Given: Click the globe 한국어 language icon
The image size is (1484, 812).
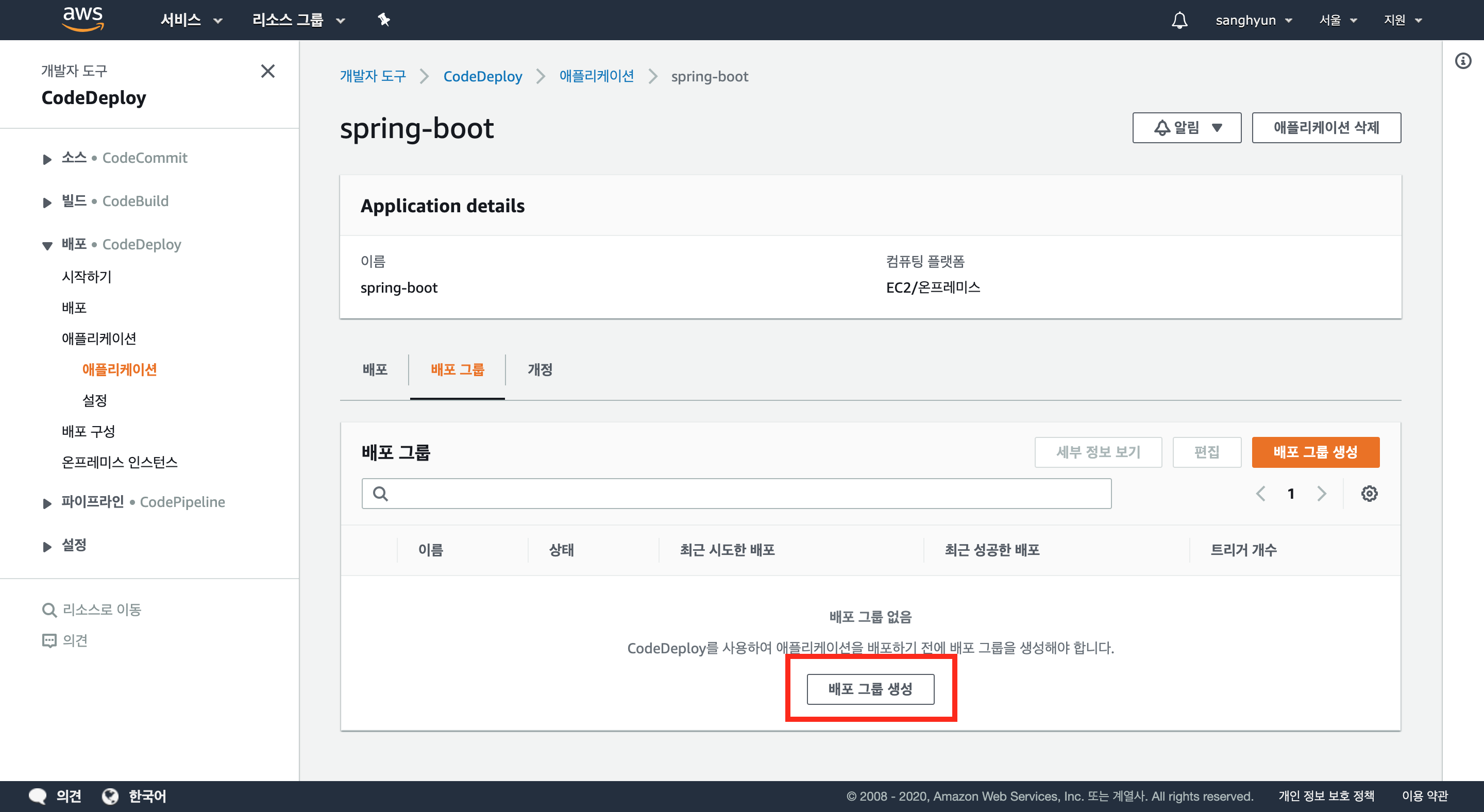Looking at the screenshot, I should pos(110,796).
